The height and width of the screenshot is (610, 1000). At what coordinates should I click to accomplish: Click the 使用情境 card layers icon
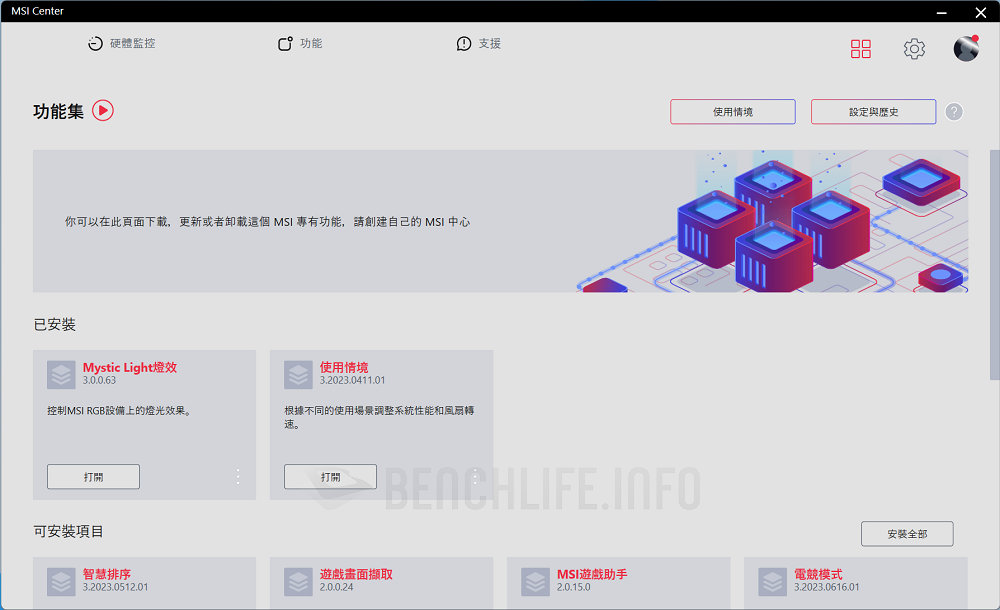(299, 374)
